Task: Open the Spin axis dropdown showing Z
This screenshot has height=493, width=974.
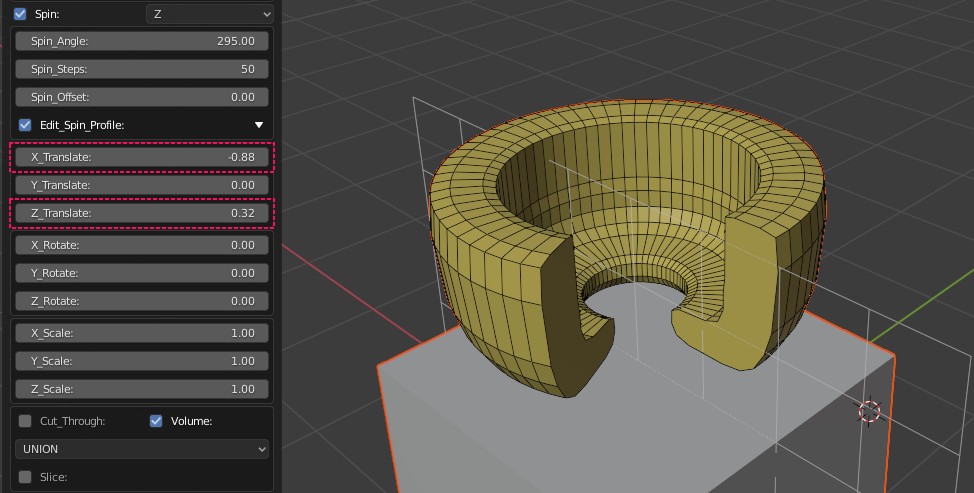Action: (x=210, y=14)
